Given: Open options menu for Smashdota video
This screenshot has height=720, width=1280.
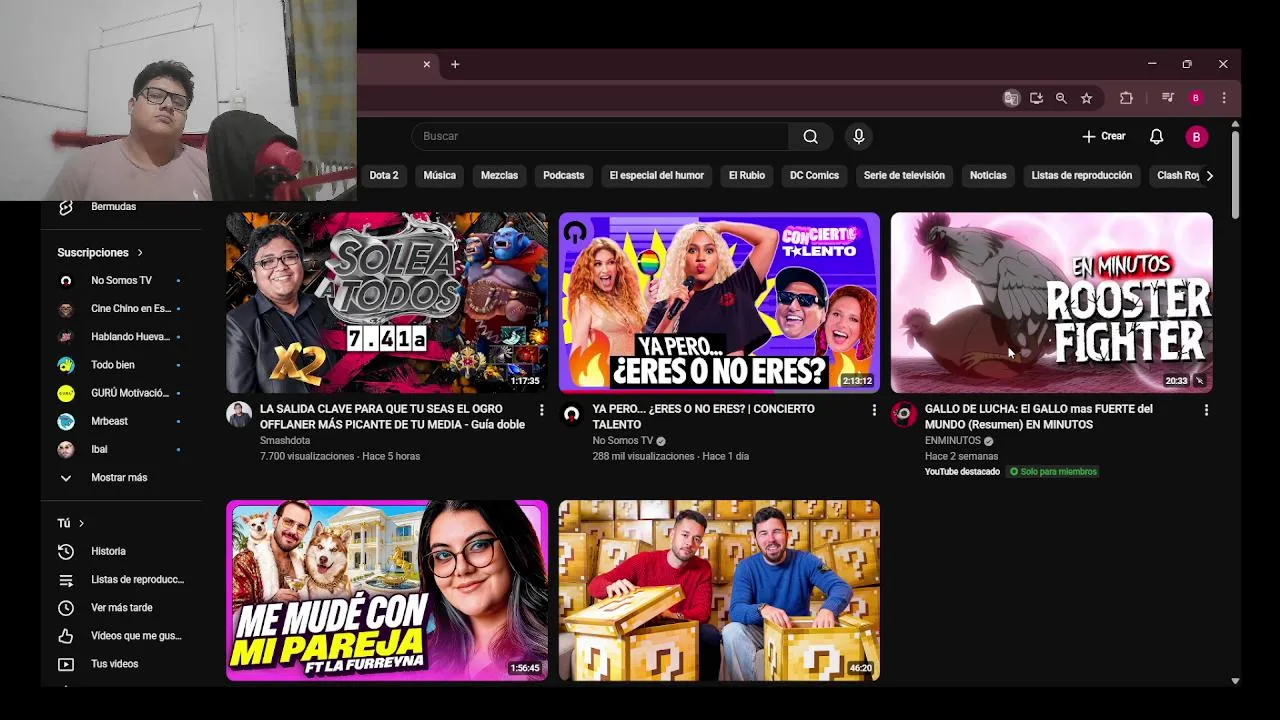Looking at the screenshot, I should (x=541, y=410).
